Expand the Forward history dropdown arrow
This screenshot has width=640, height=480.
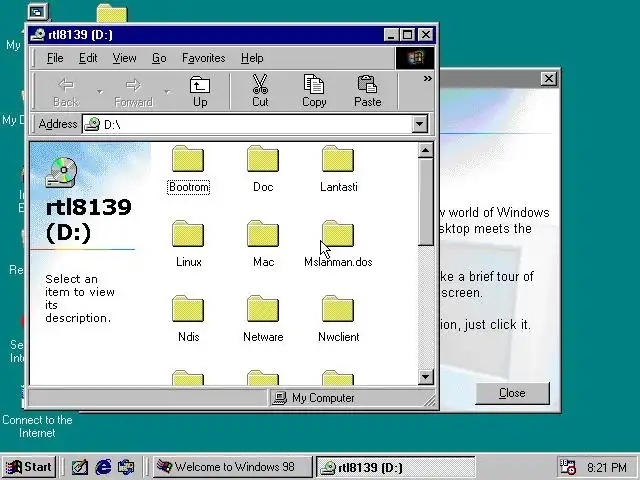pyautogui.click(x=167, y=91)
